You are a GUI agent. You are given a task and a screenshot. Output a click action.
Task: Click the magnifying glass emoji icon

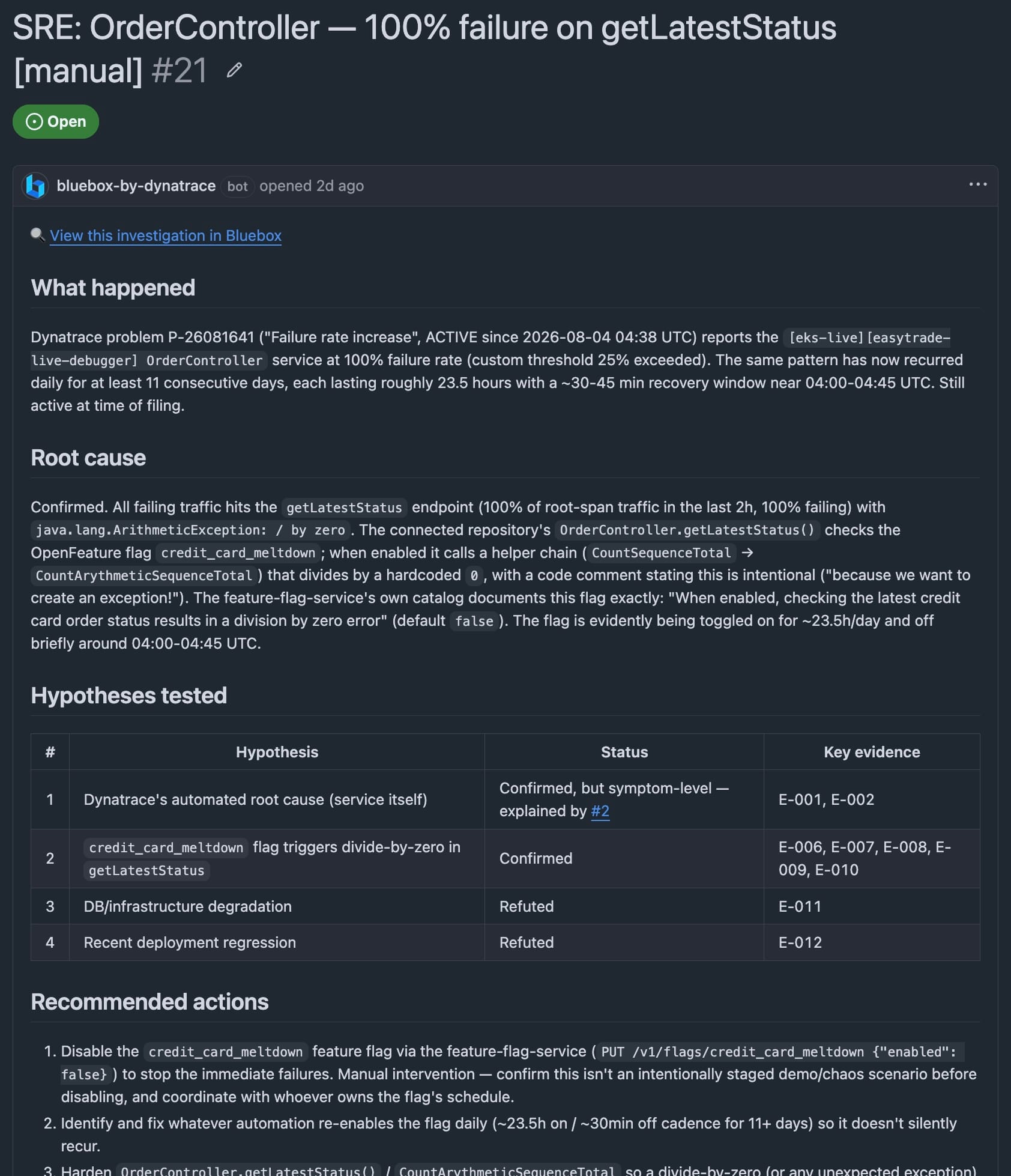click(38, 235)
